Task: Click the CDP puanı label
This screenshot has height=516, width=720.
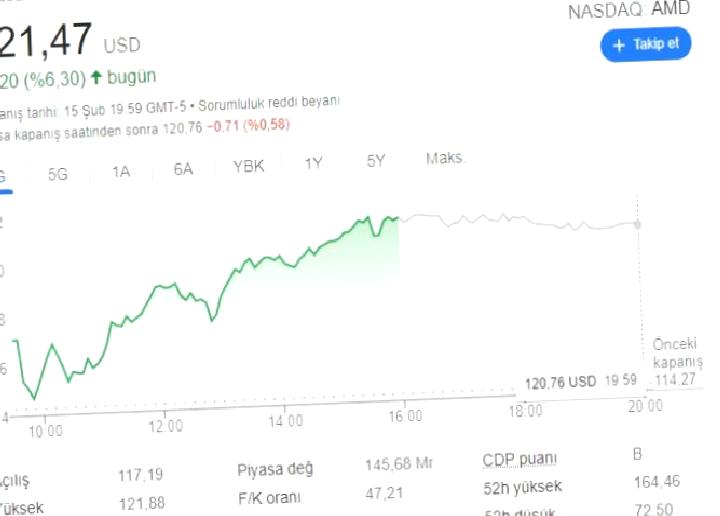Action: [x=520, y=460]
